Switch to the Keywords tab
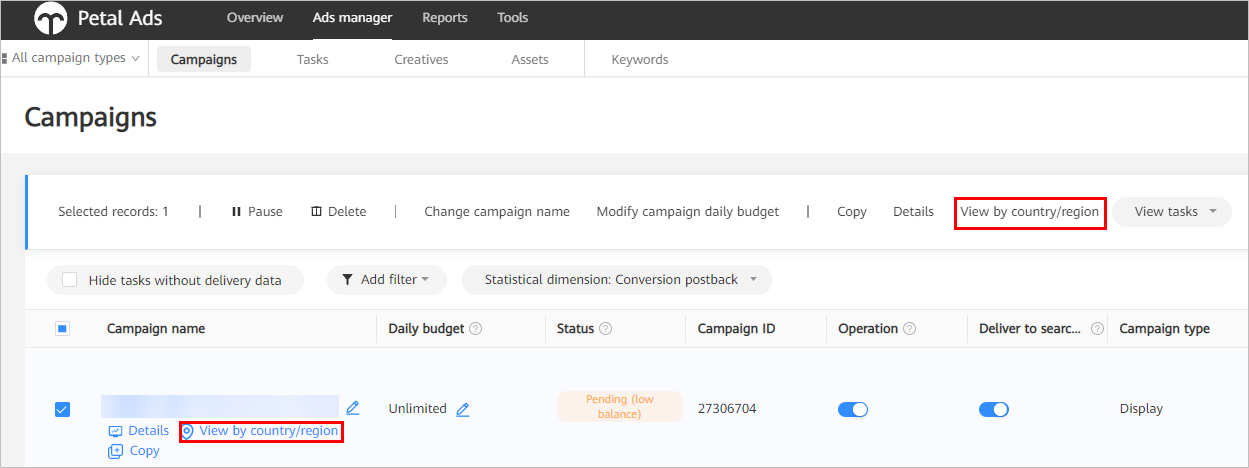1249x468 pixels. pyautogui.click(x=640, y=59)
